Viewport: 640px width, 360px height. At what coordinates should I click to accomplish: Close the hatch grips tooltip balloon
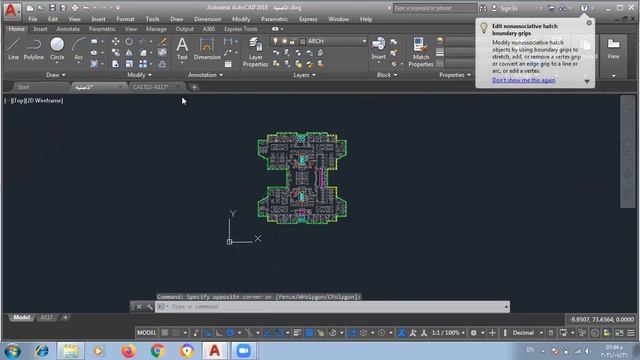coord(589,23)
